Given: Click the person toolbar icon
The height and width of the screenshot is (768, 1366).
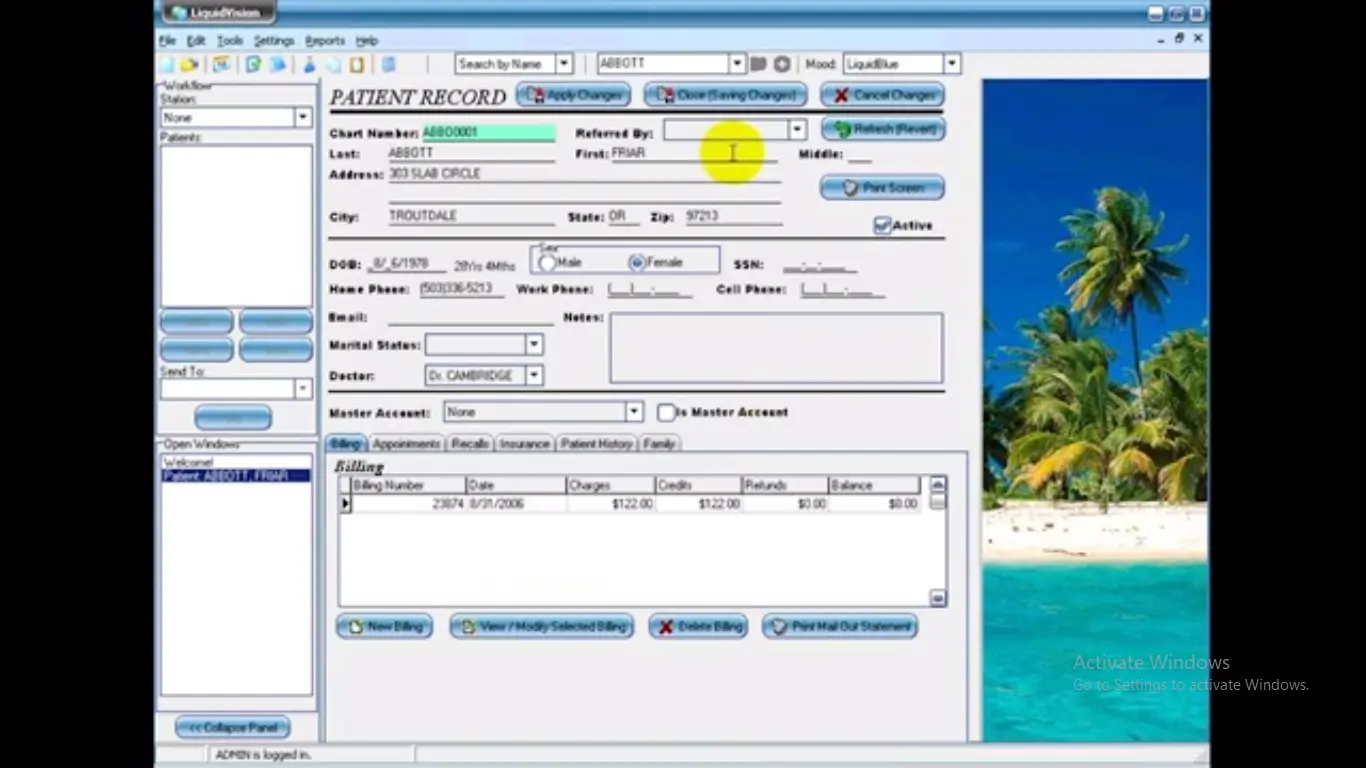Looking at the screenshot, I should tap(309, 63).
